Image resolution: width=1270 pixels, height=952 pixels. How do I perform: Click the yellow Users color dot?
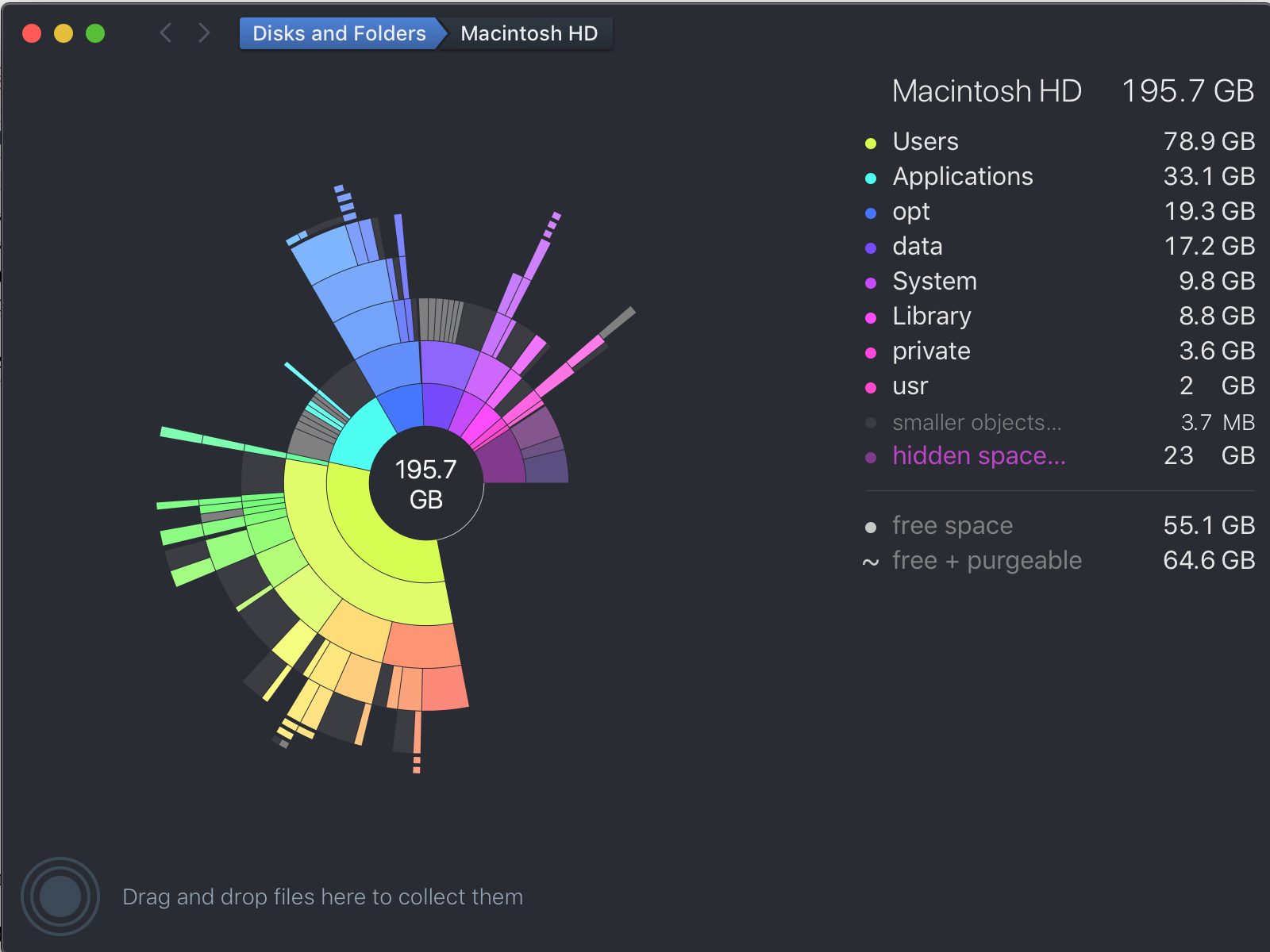(x=871, y=143)
